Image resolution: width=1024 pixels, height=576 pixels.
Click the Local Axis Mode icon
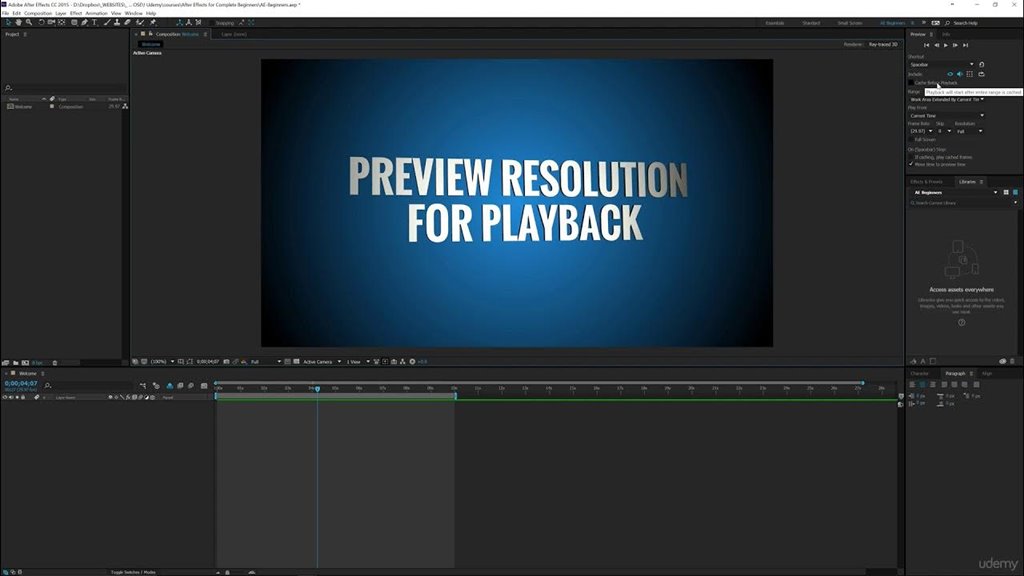point(180,22)
